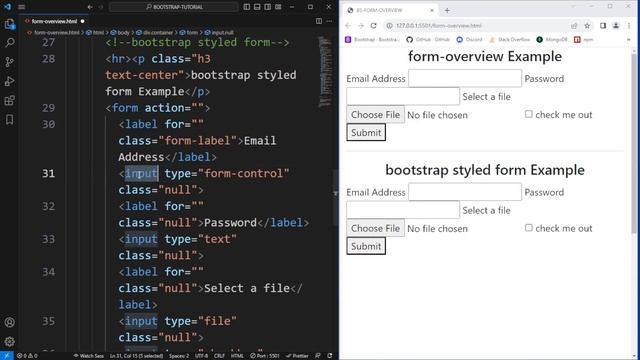Check 'check me out' in first form
Image resolution: width=640 pixels, height=360 pixels.
click(x=529, y=114)
